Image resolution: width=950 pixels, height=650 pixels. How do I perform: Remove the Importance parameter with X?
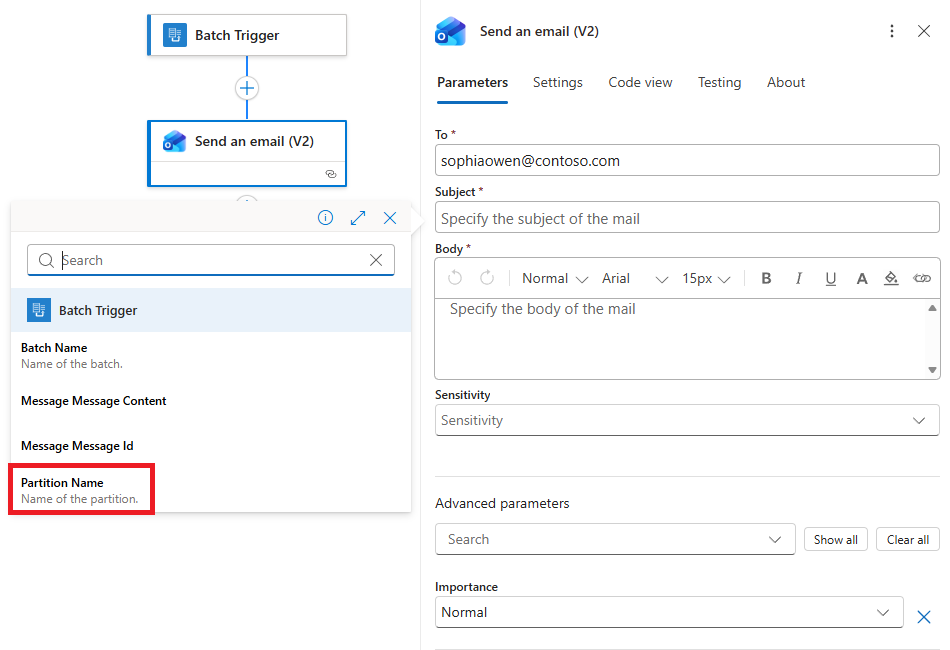[923, 617]
